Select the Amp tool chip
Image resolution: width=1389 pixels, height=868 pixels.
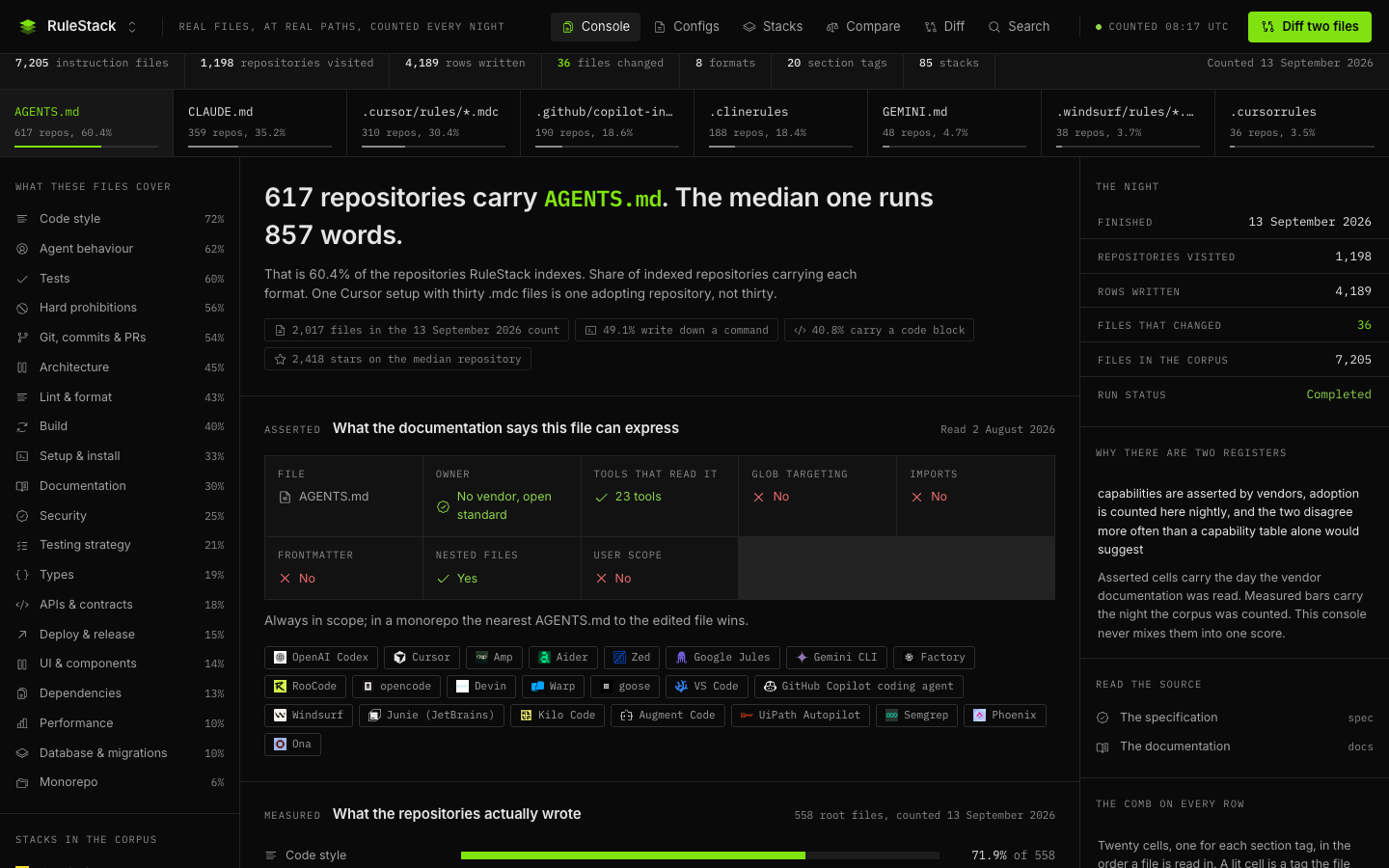(x=494, y=658)
